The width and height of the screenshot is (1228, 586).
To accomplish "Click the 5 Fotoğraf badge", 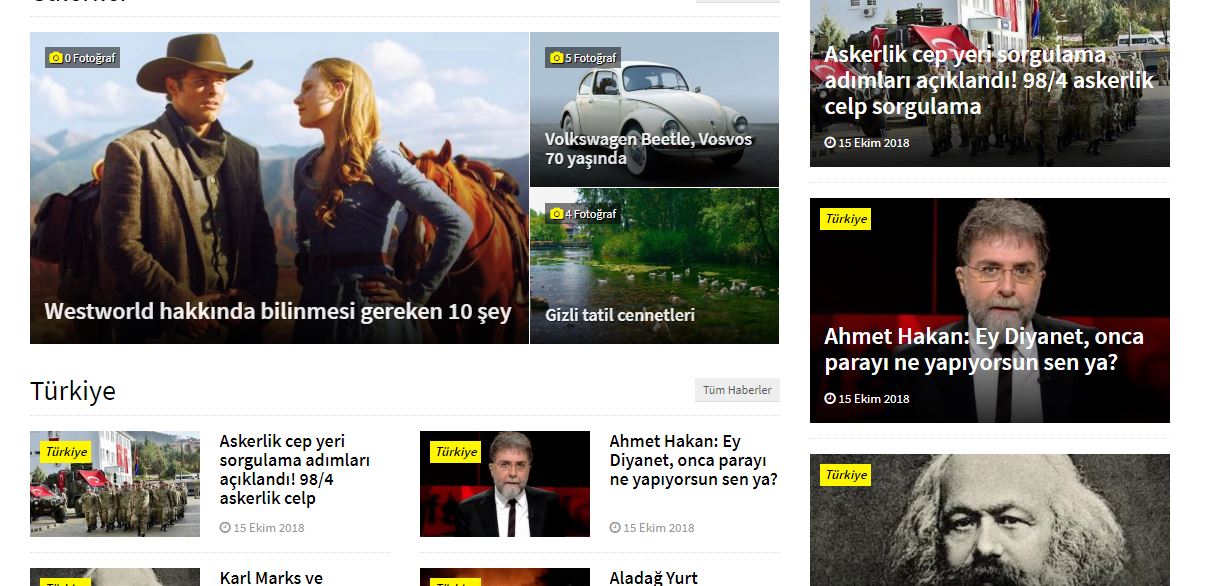I will pyautogui.click(x=584, y=58).
